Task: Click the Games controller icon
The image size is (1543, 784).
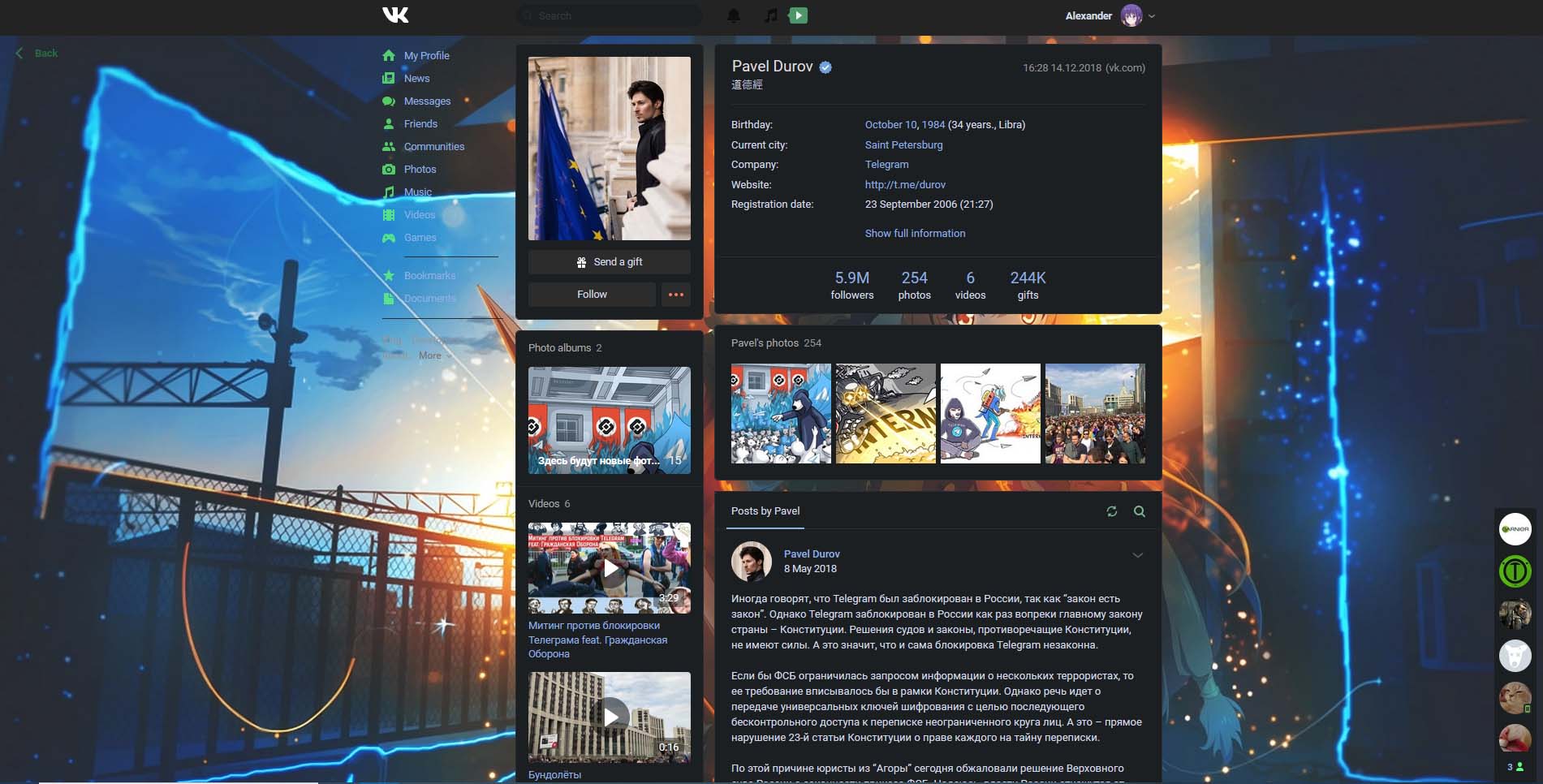Action: coord(389,237)
